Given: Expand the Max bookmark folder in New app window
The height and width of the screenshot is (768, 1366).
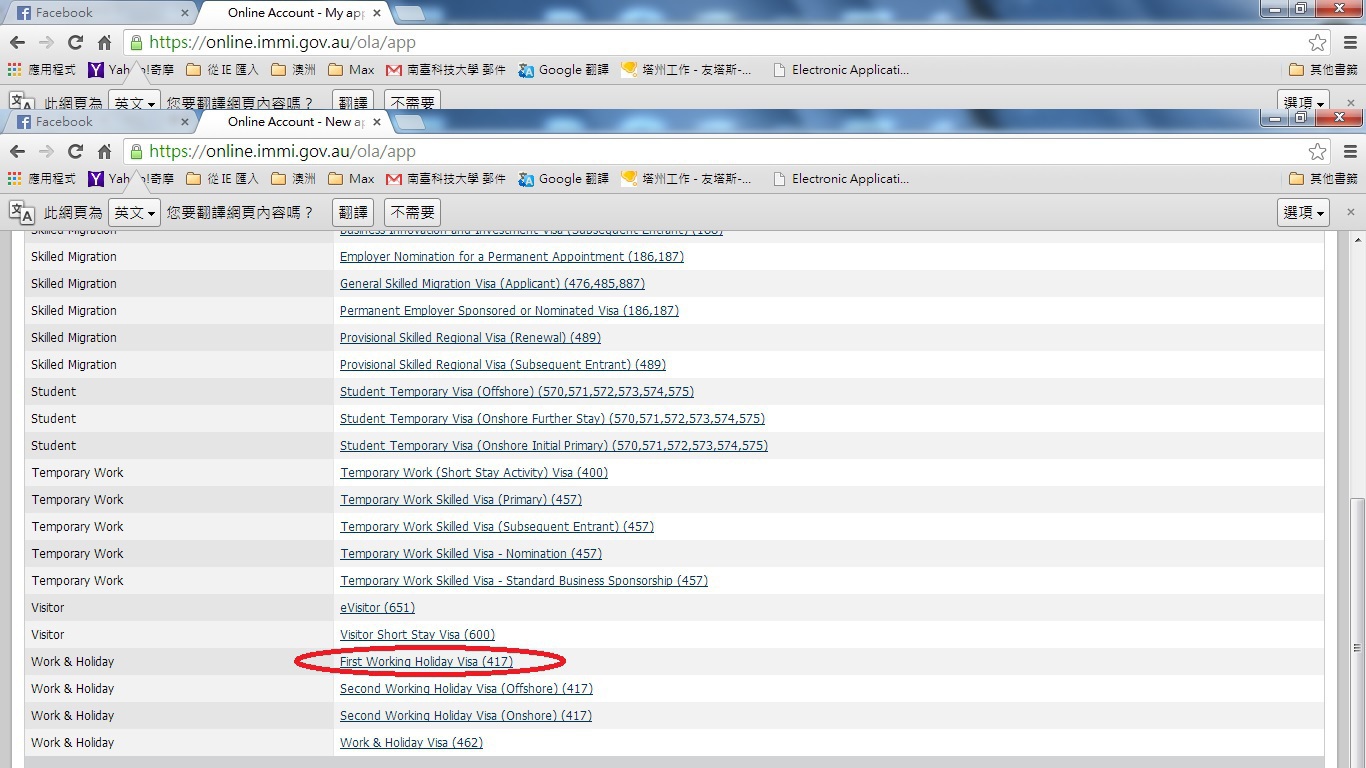Looking at the screenshot, I should click(x=351, y=179).
